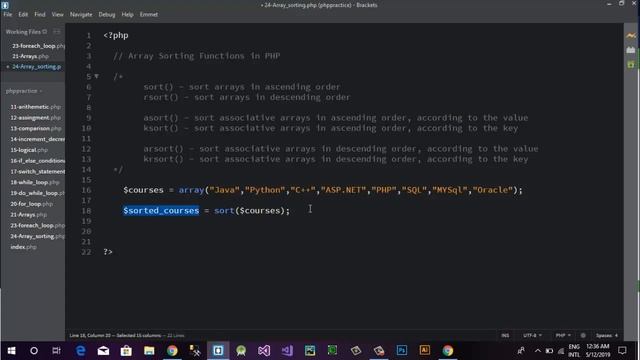Open 13-comparison.php in project tree
The height and width of the screenshot is (360, 640).
pos(36,128)
